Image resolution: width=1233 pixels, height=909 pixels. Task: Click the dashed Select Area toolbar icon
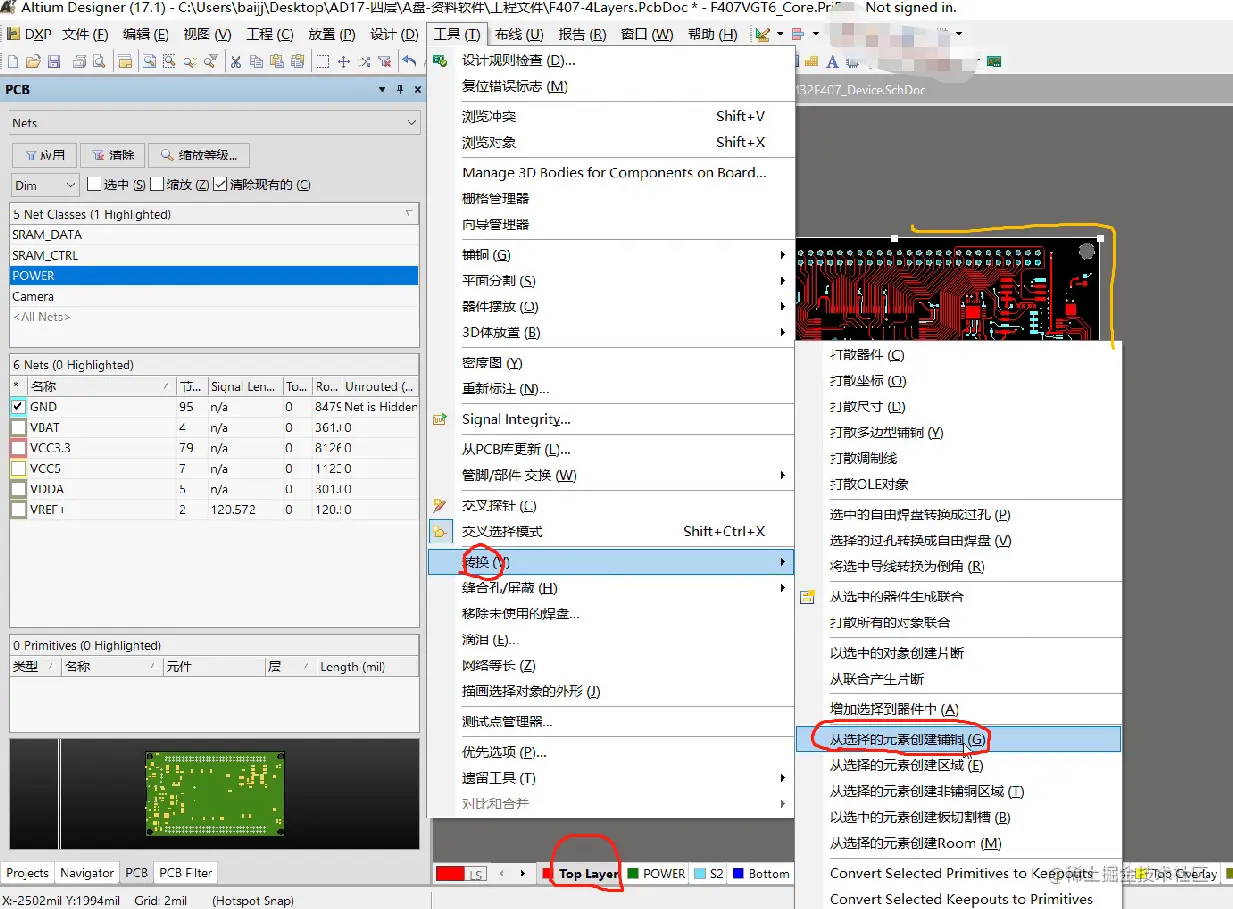pos(322,62)
